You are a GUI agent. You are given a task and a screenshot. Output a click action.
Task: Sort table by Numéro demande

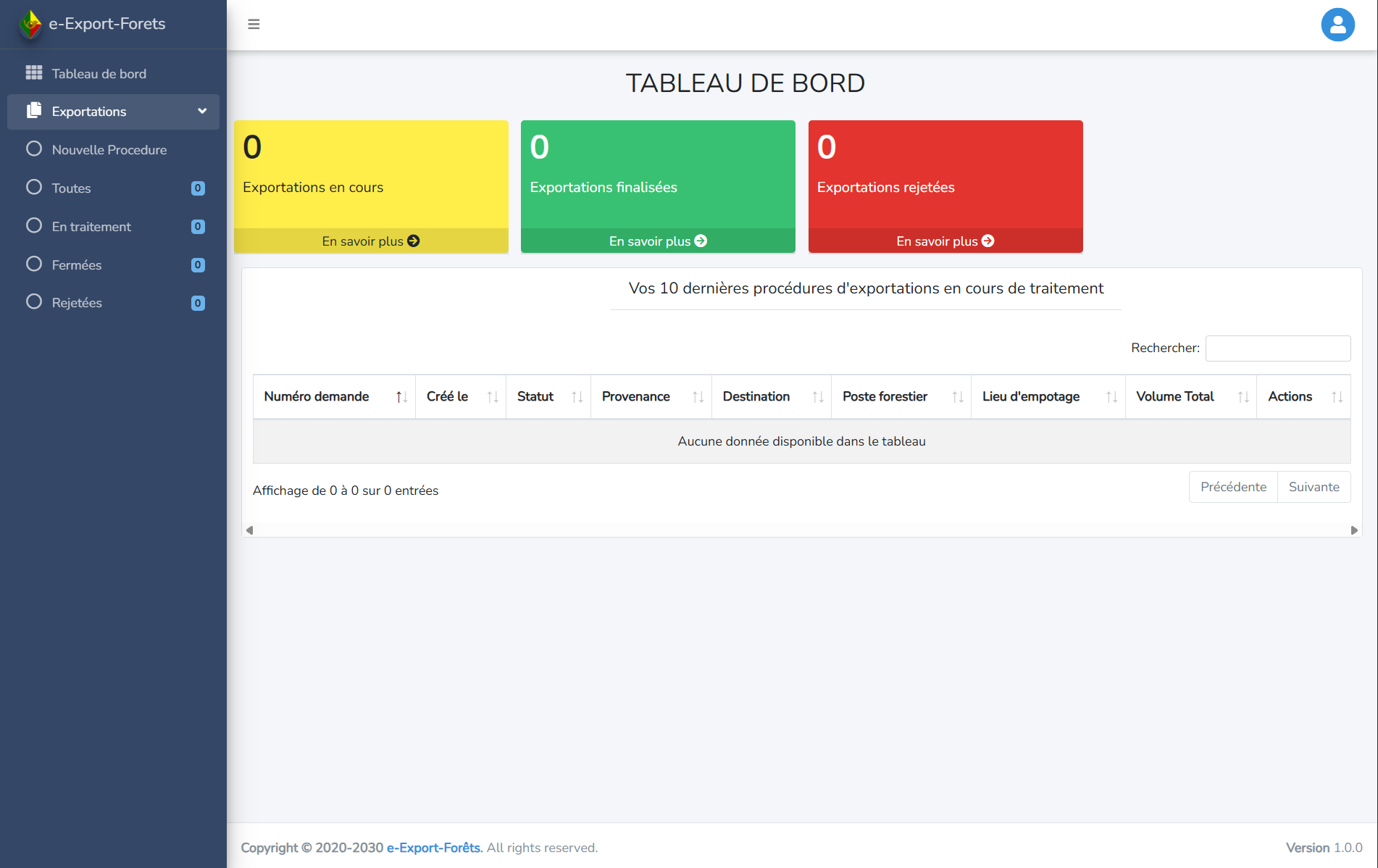click(x=316, y=396)
